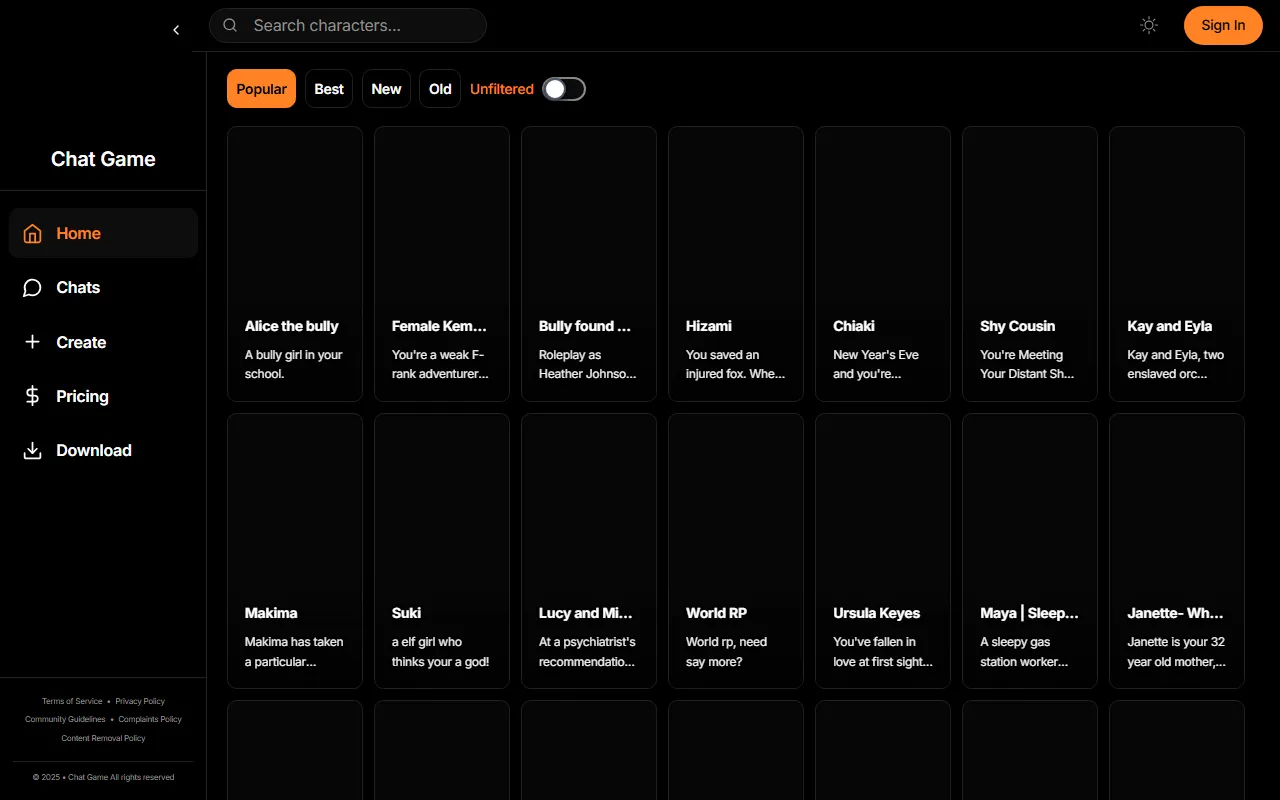Viewport: 1280px width, 800px height.
Task: Enable the Unfiltered toggle switch
Action: coord(564,89)
